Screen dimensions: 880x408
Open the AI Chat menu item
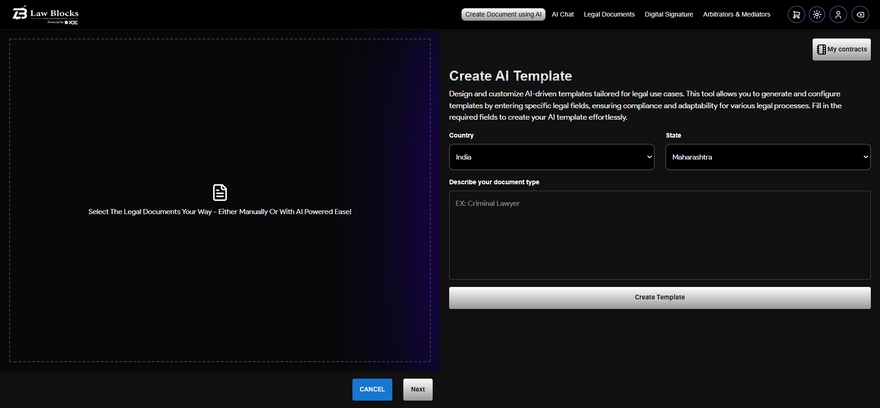[563, 15]
